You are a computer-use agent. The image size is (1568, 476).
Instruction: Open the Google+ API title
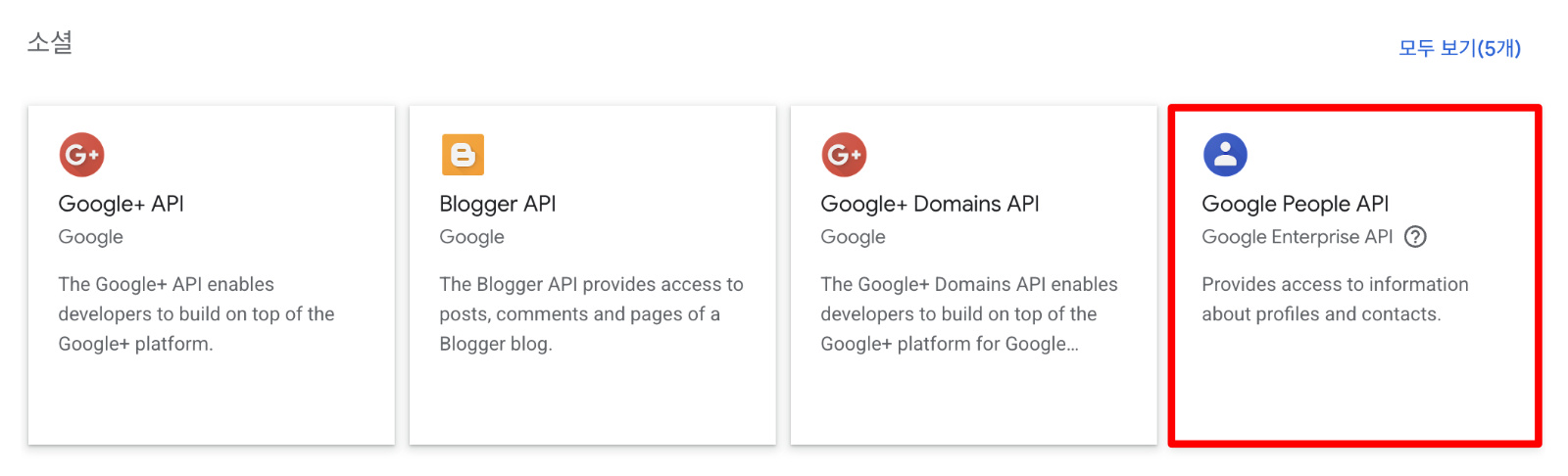pyautogui.click(x=121, y=204)
